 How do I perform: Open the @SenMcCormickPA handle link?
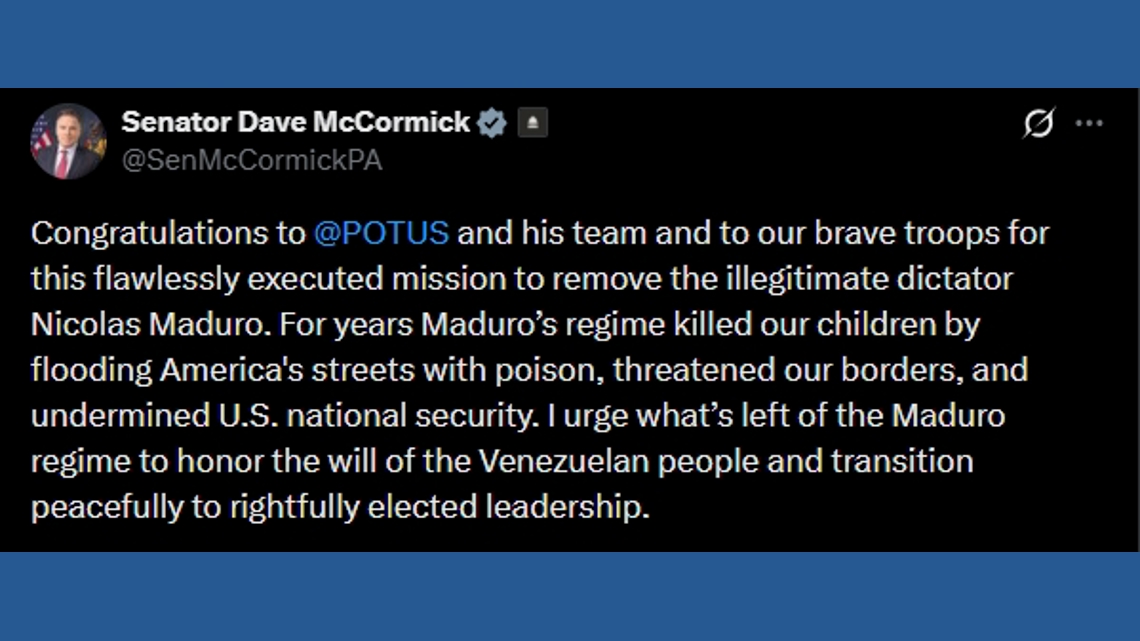pyautogui.click(x=252, y=160)
